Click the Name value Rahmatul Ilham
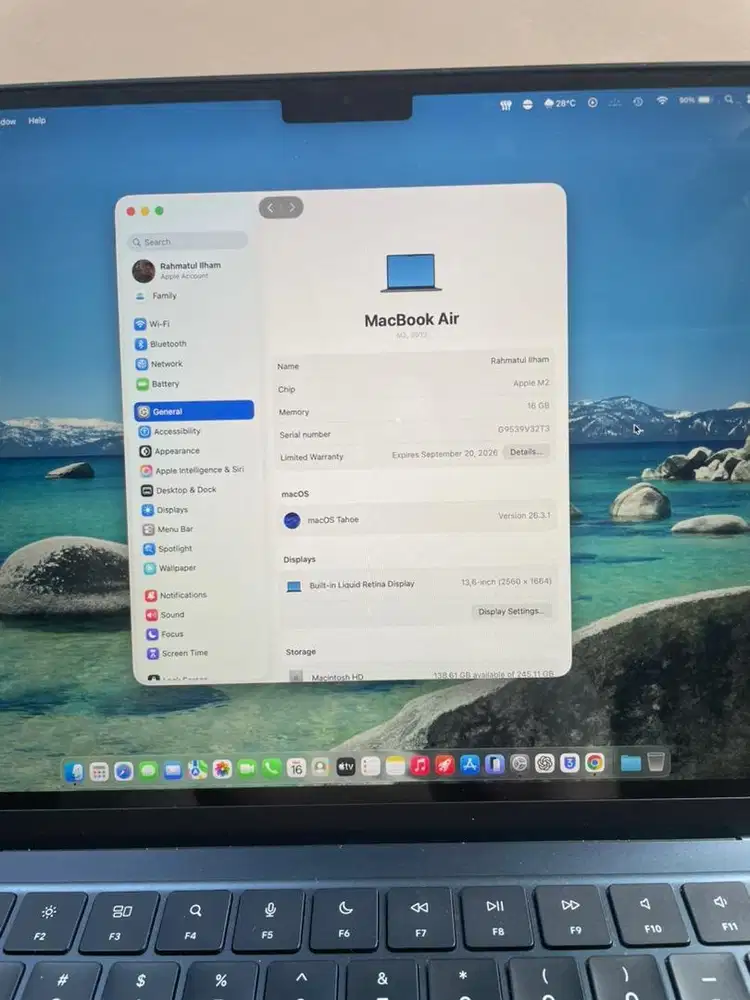 (x=520, y=360)
